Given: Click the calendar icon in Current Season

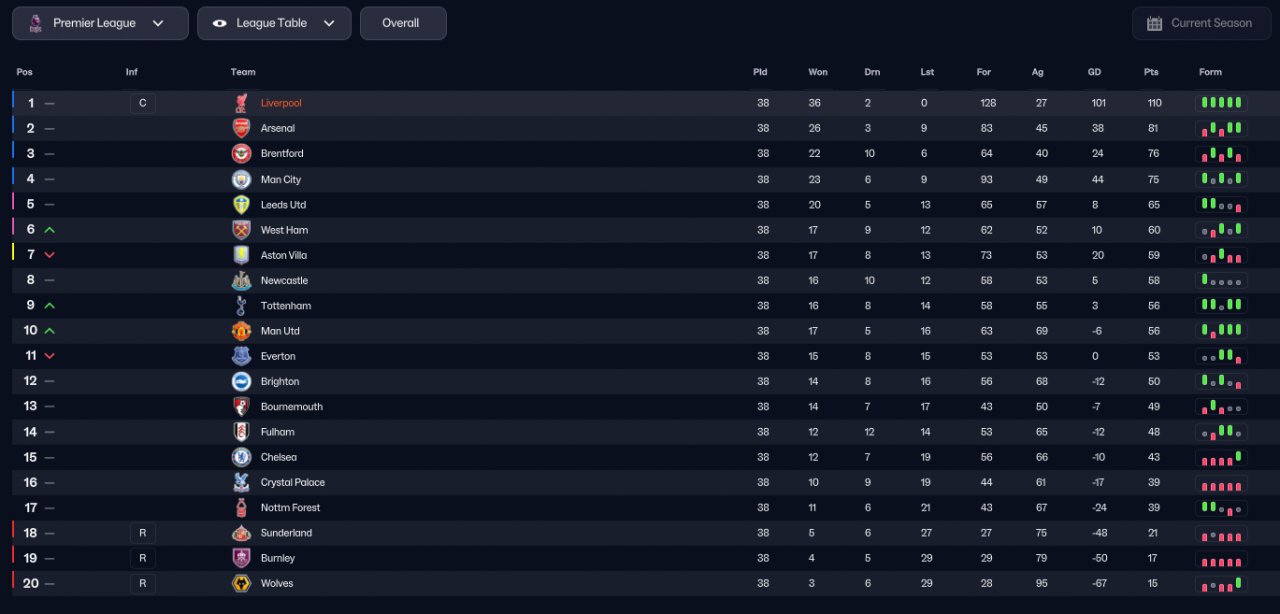Looking at the screenshot, I should [x=1154, y=23].
